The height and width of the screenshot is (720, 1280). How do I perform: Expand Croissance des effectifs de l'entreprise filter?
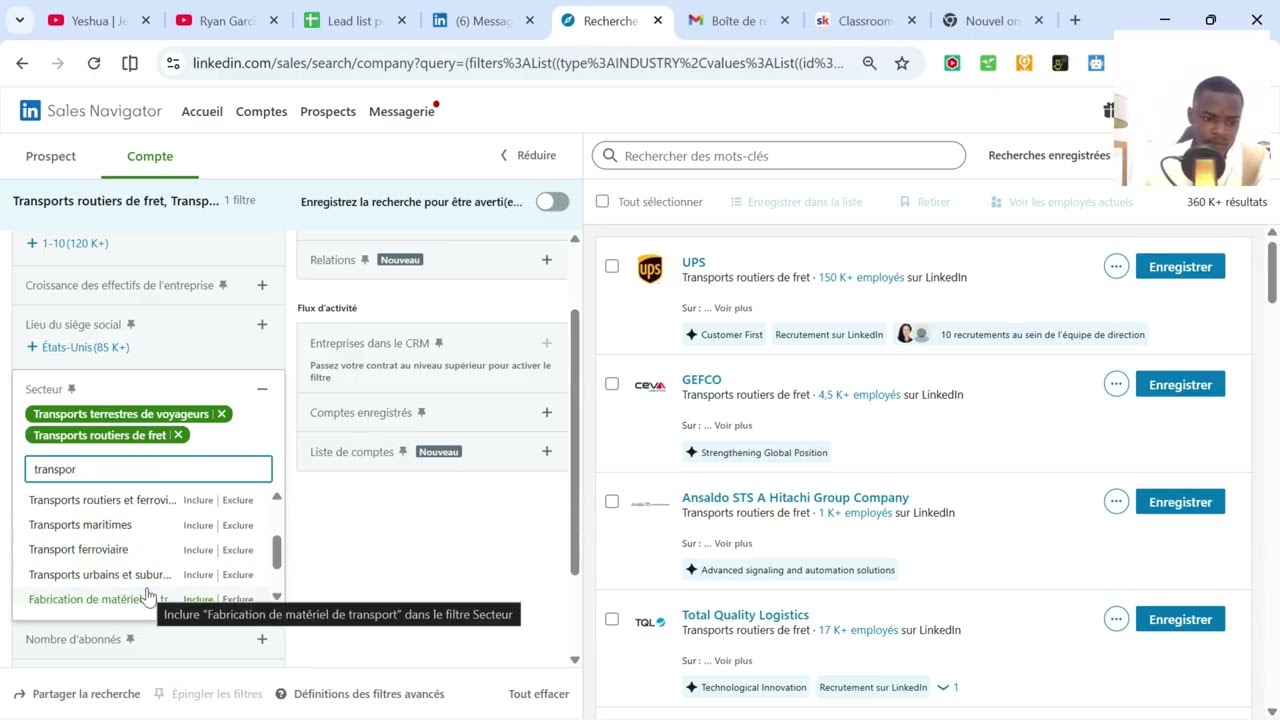(x=262, y=285)
